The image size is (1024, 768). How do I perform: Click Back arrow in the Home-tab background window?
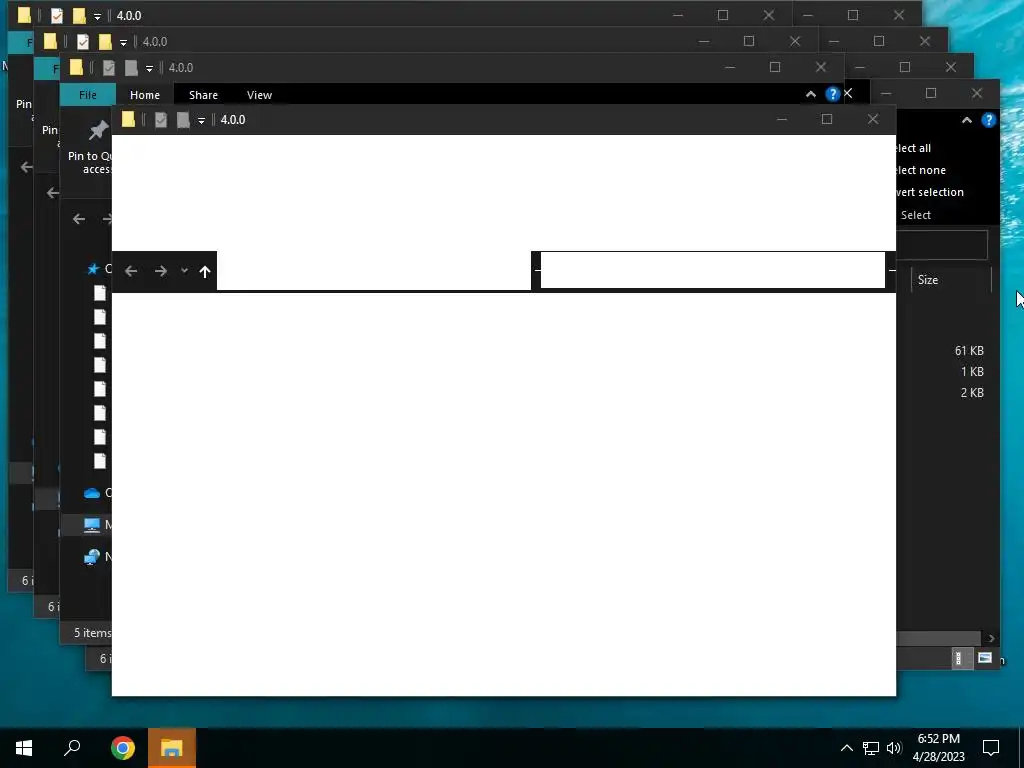79,219
